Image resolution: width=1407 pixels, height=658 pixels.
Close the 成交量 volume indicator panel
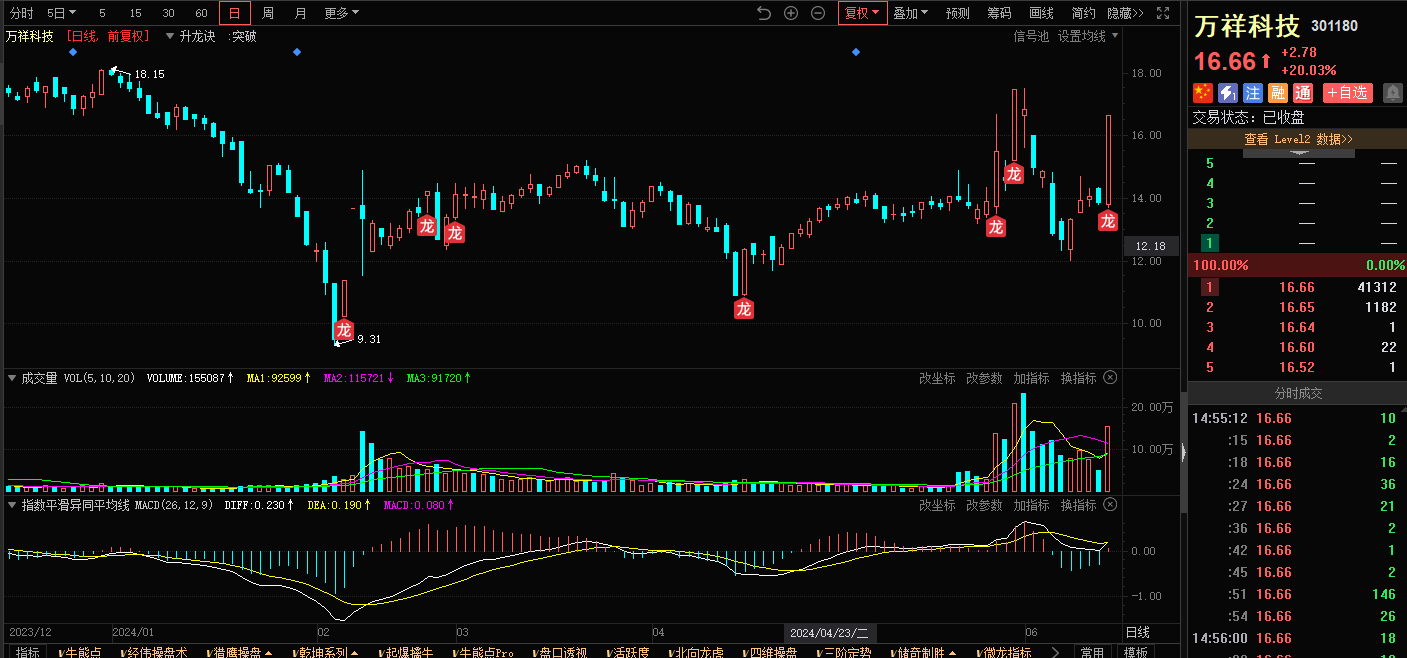click(x=1109, y=378)
